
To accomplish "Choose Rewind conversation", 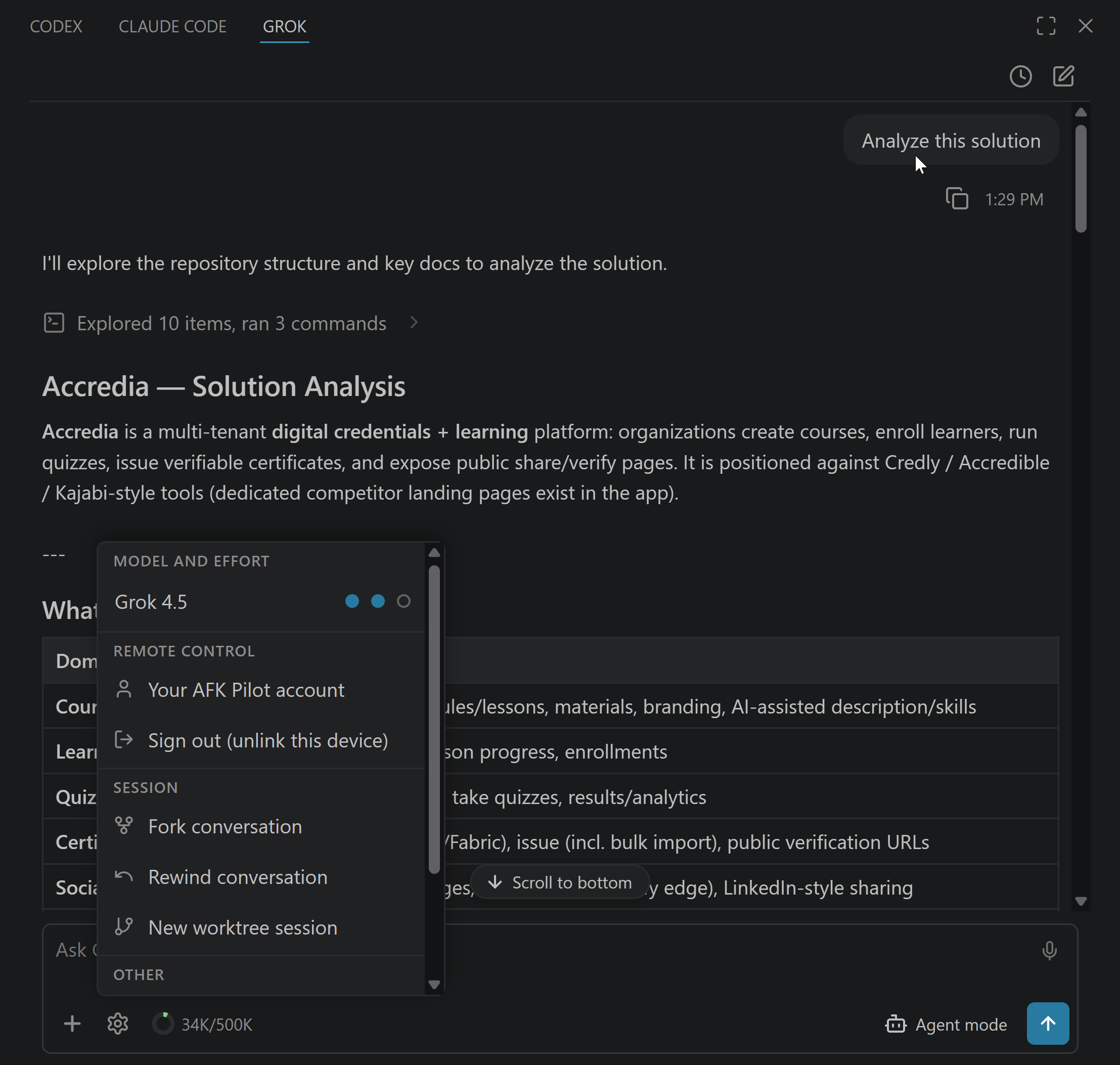I will tap(262, 877).
